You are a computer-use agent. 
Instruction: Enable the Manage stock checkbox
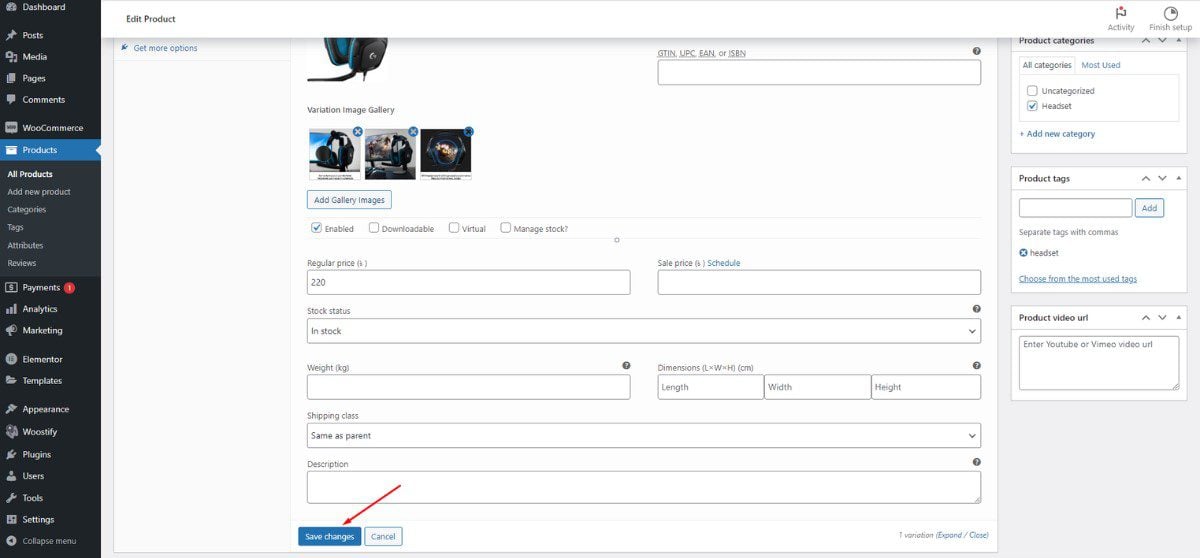pos(506,228)
